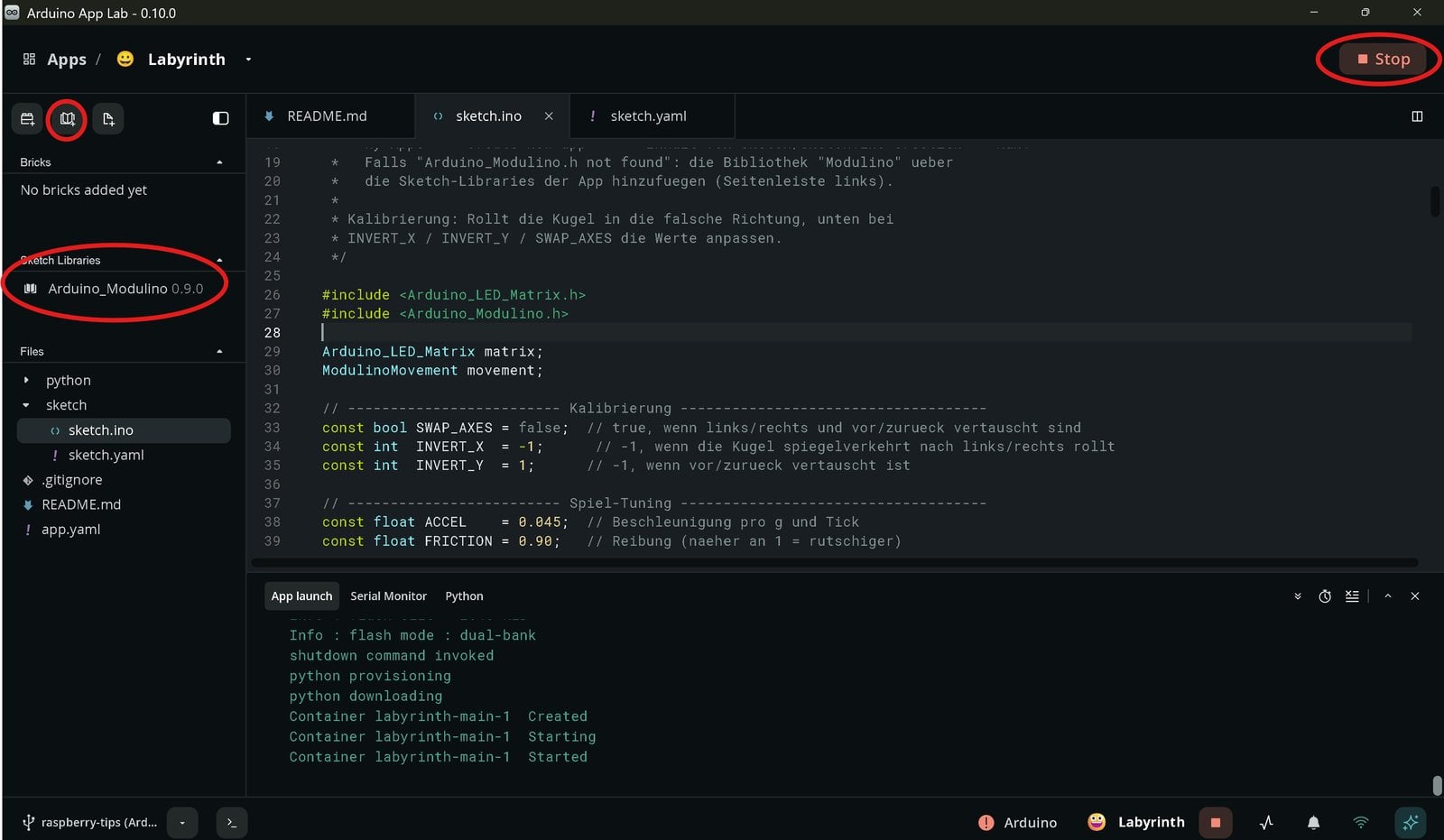The width and height of the screenshot is (1444, 840).
Task: Open the terminal icon in status bar
Action: coord(232,822)
